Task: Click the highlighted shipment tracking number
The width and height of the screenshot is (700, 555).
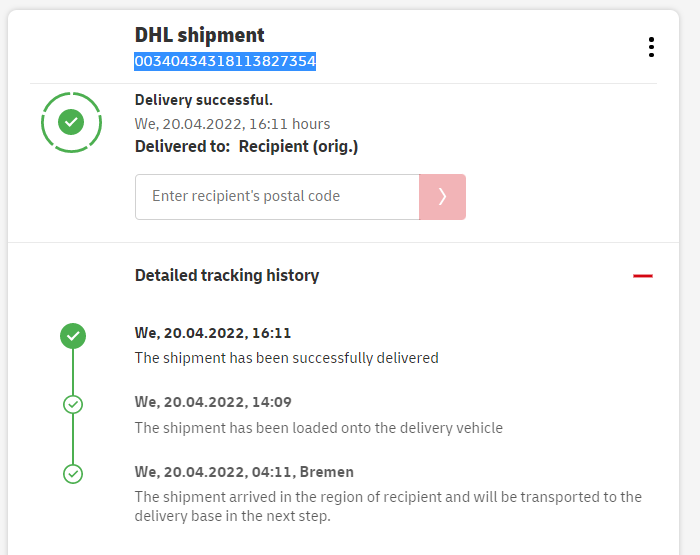Action: click(225, 62)
